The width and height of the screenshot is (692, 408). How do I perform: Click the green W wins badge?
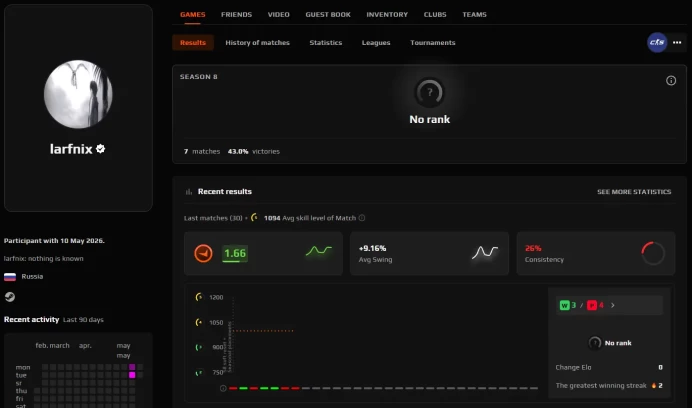564,305
